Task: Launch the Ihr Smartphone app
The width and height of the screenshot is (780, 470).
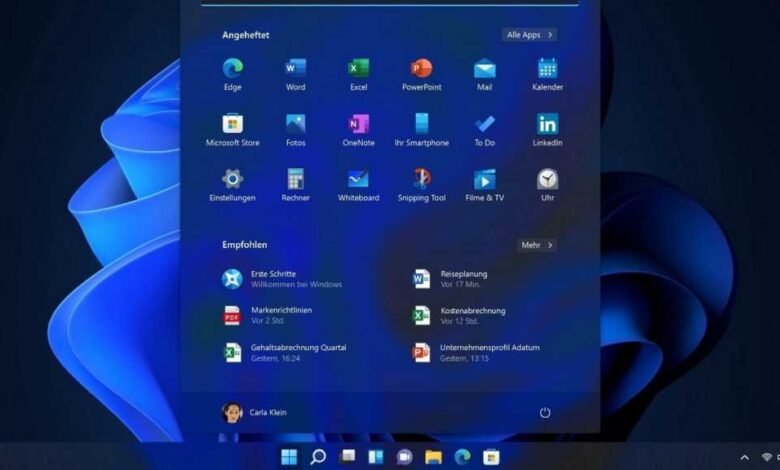Action: [x=421, y=130]
